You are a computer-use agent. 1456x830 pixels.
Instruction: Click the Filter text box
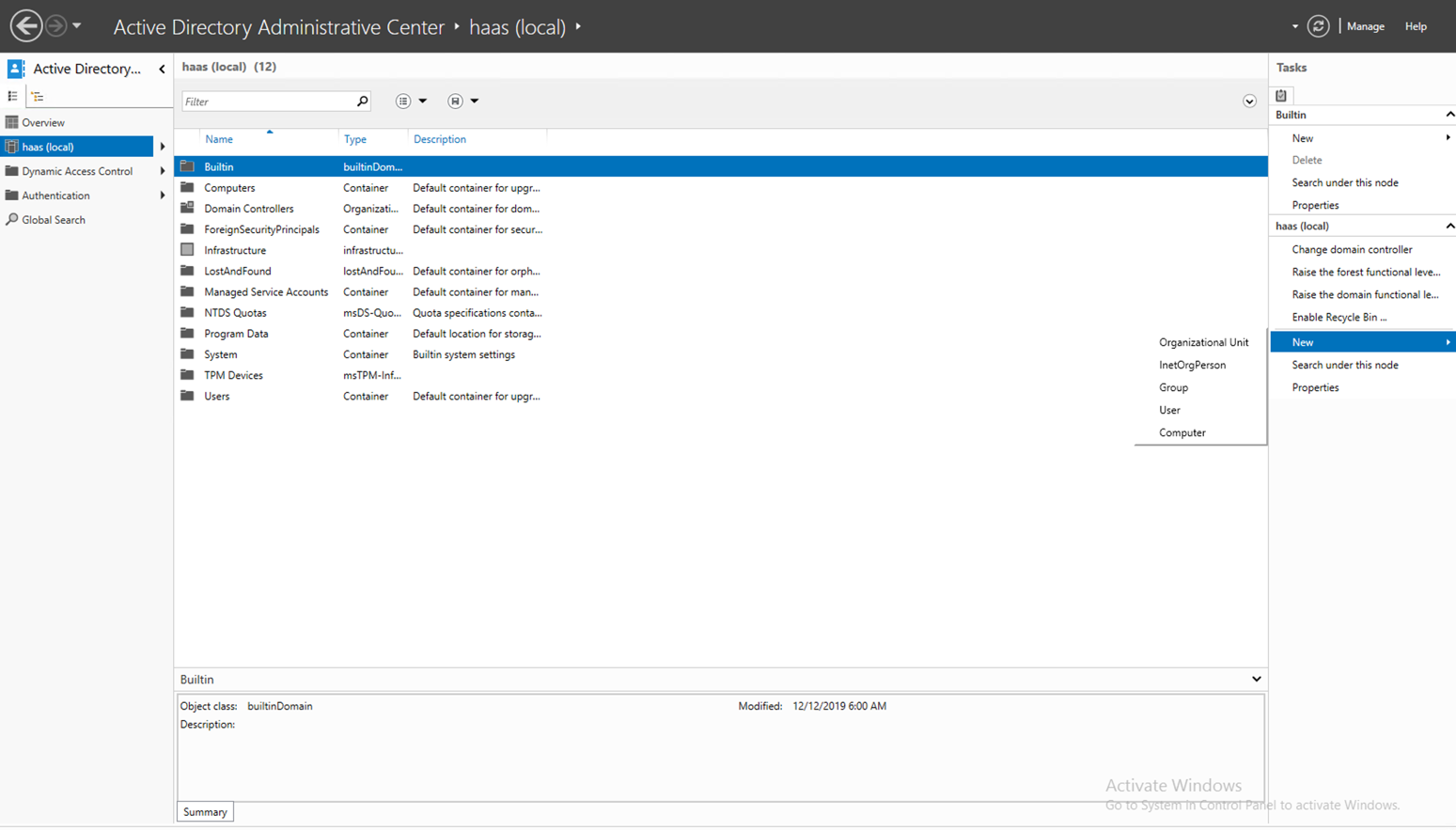click(267, 102)
